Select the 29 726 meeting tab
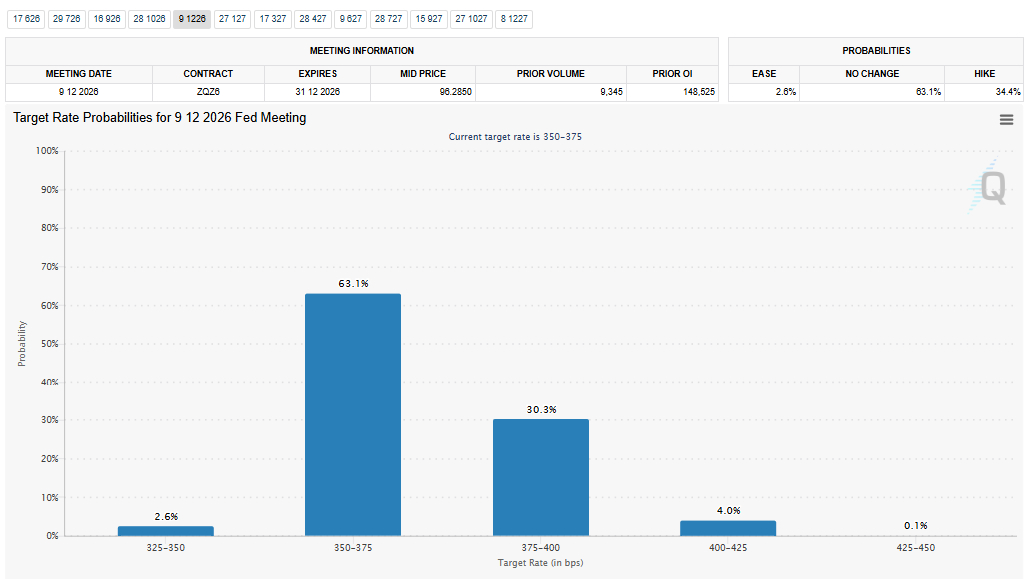 (x=67, y=19)
